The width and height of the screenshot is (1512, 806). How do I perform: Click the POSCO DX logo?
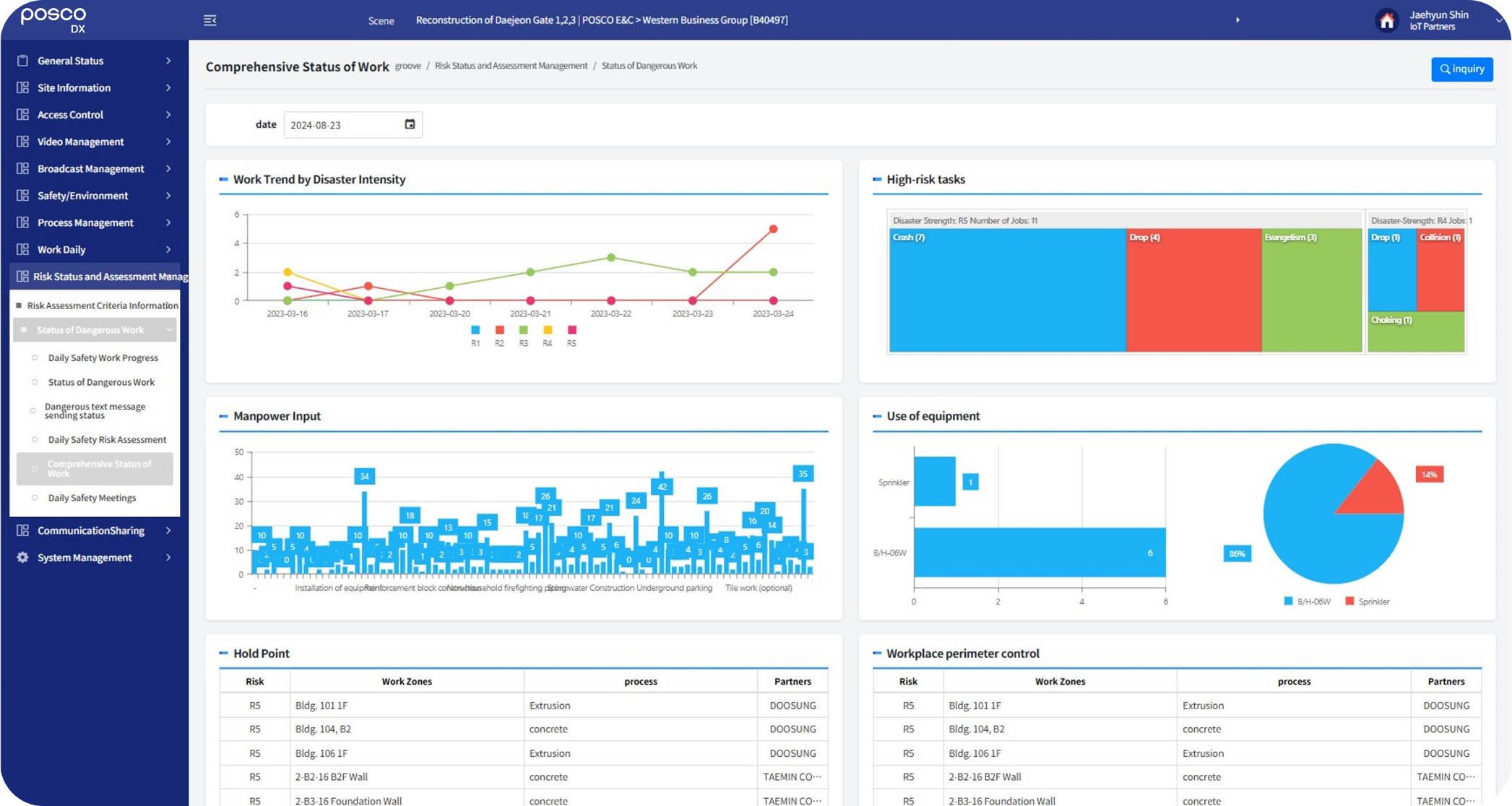click(53, 19)
